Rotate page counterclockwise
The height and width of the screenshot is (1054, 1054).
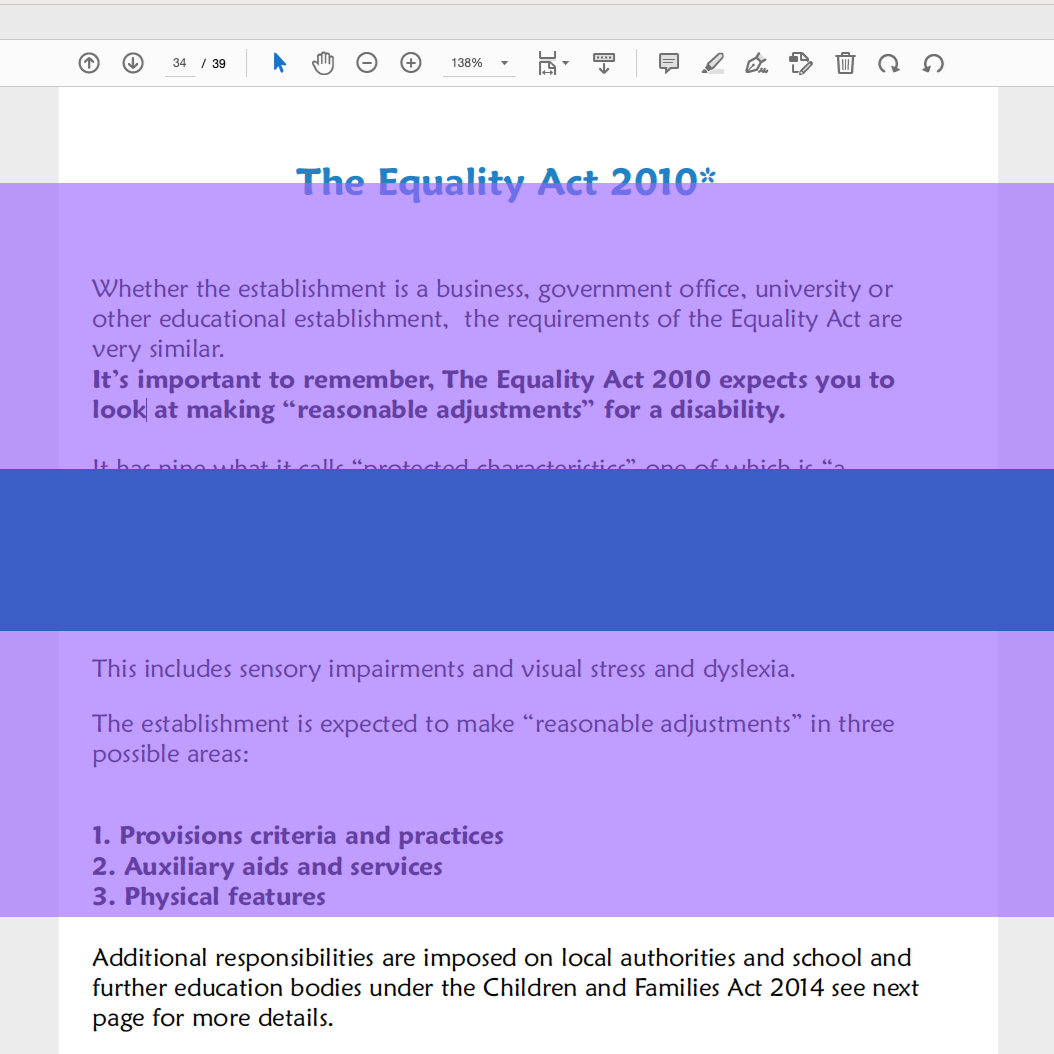[x=933, y=63]
